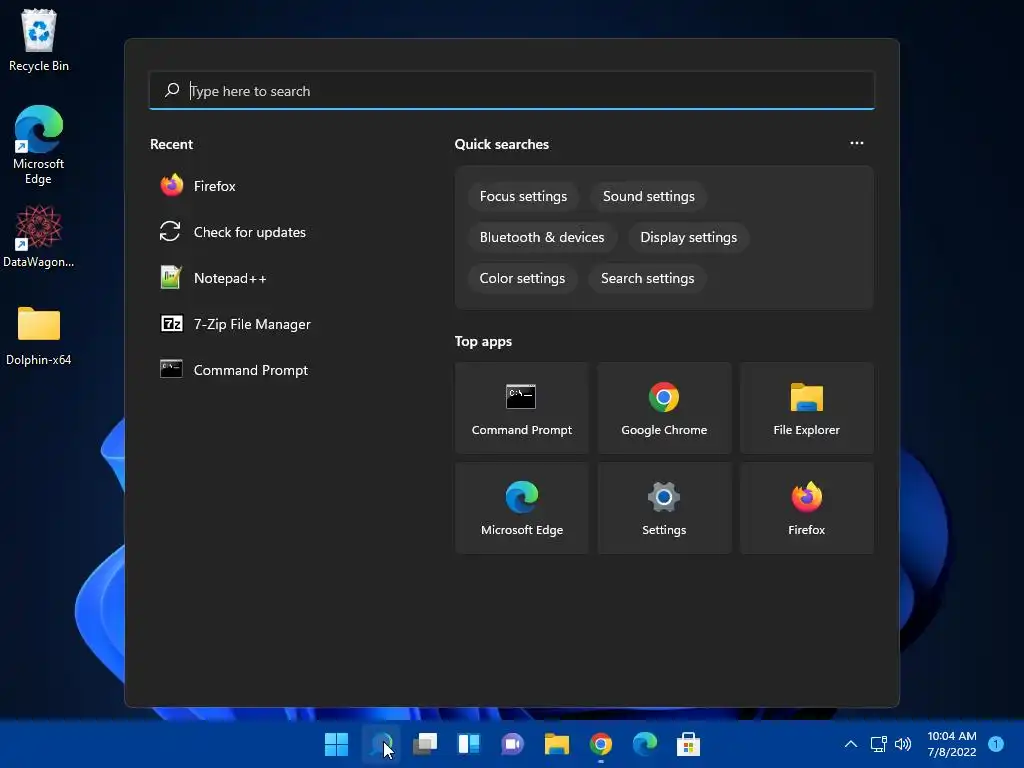Image resolution: width=1024 pixels, height=768 pixels.
Task: Open the clock showing 10:04 AM
Action: [x=952, y=744]
